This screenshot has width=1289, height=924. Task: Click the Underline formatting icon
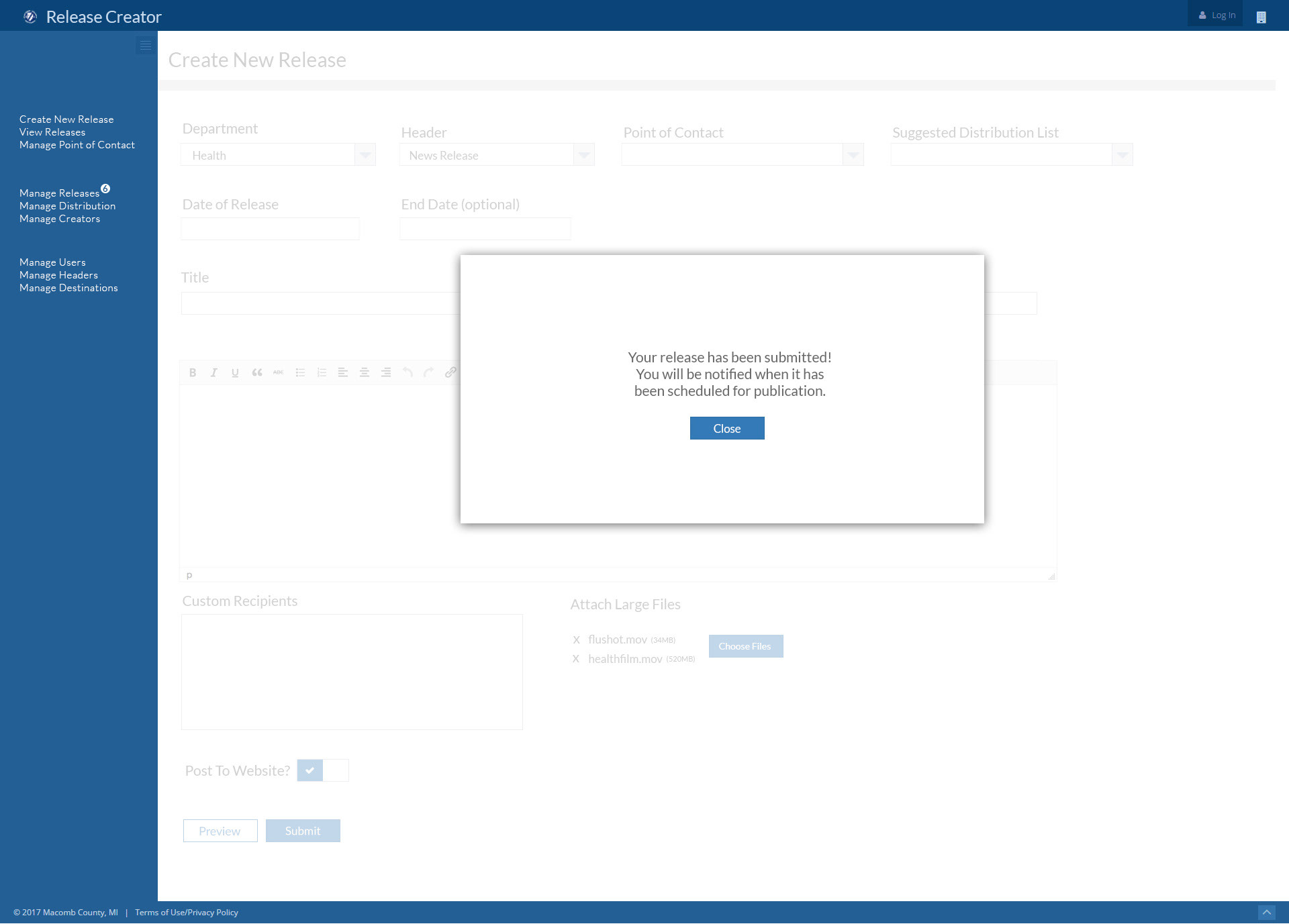[235, 372]
